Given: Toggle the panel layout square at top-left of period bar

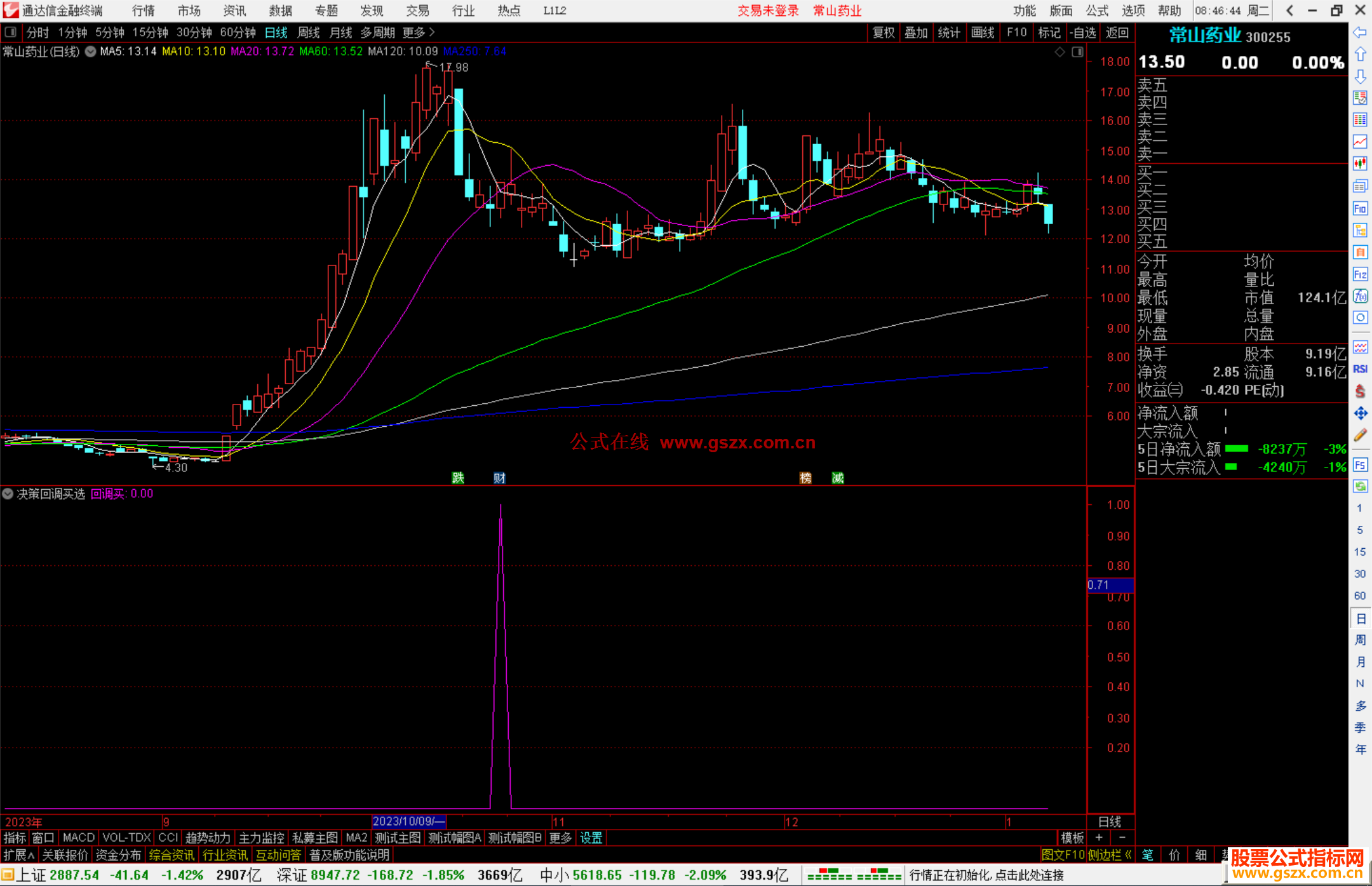Looking at the screenshot, I should click(10, 32).
